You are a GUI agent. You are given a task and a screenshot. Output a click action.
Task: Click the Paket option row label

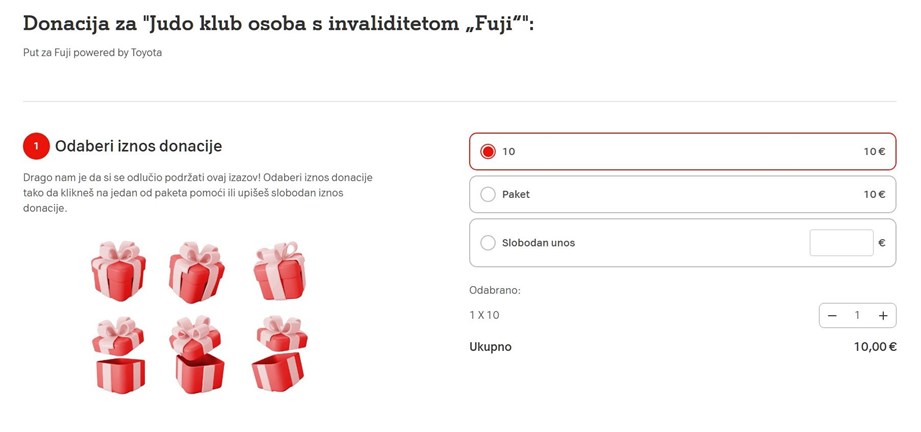click(x=516, y=195)
